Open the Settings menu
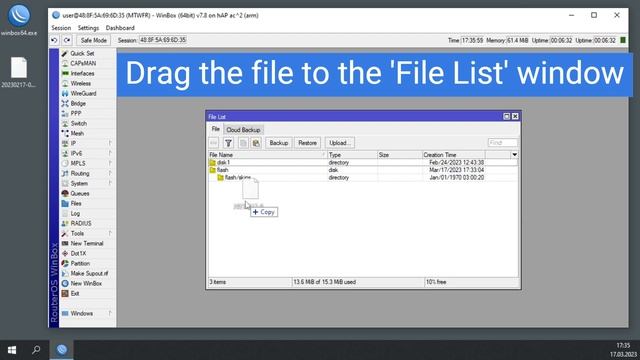 [x=88, y=28]
